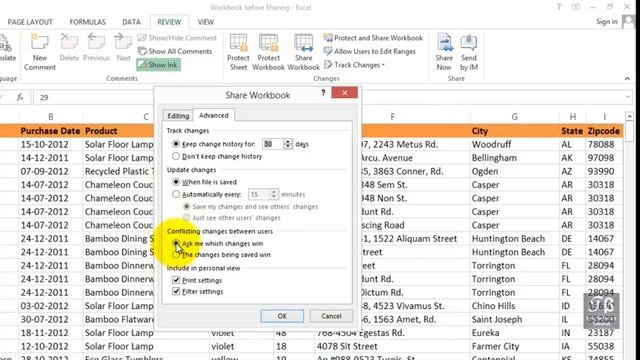
Task: Click the cell containing Ogden
Action: tap(514, 171)
